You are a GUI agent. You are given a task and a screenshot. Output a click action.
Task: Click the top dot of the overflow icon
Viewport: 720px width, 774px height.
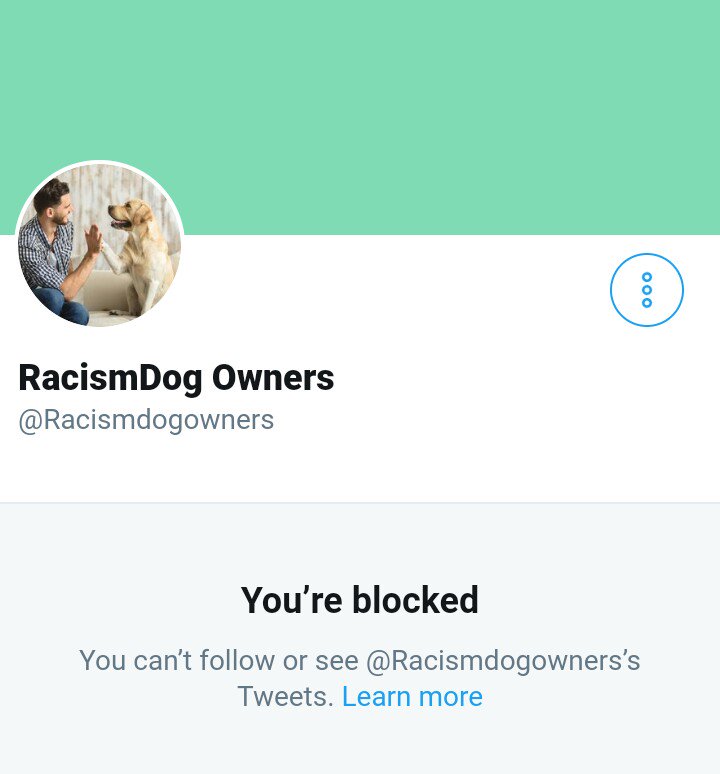tap(646, 277)
